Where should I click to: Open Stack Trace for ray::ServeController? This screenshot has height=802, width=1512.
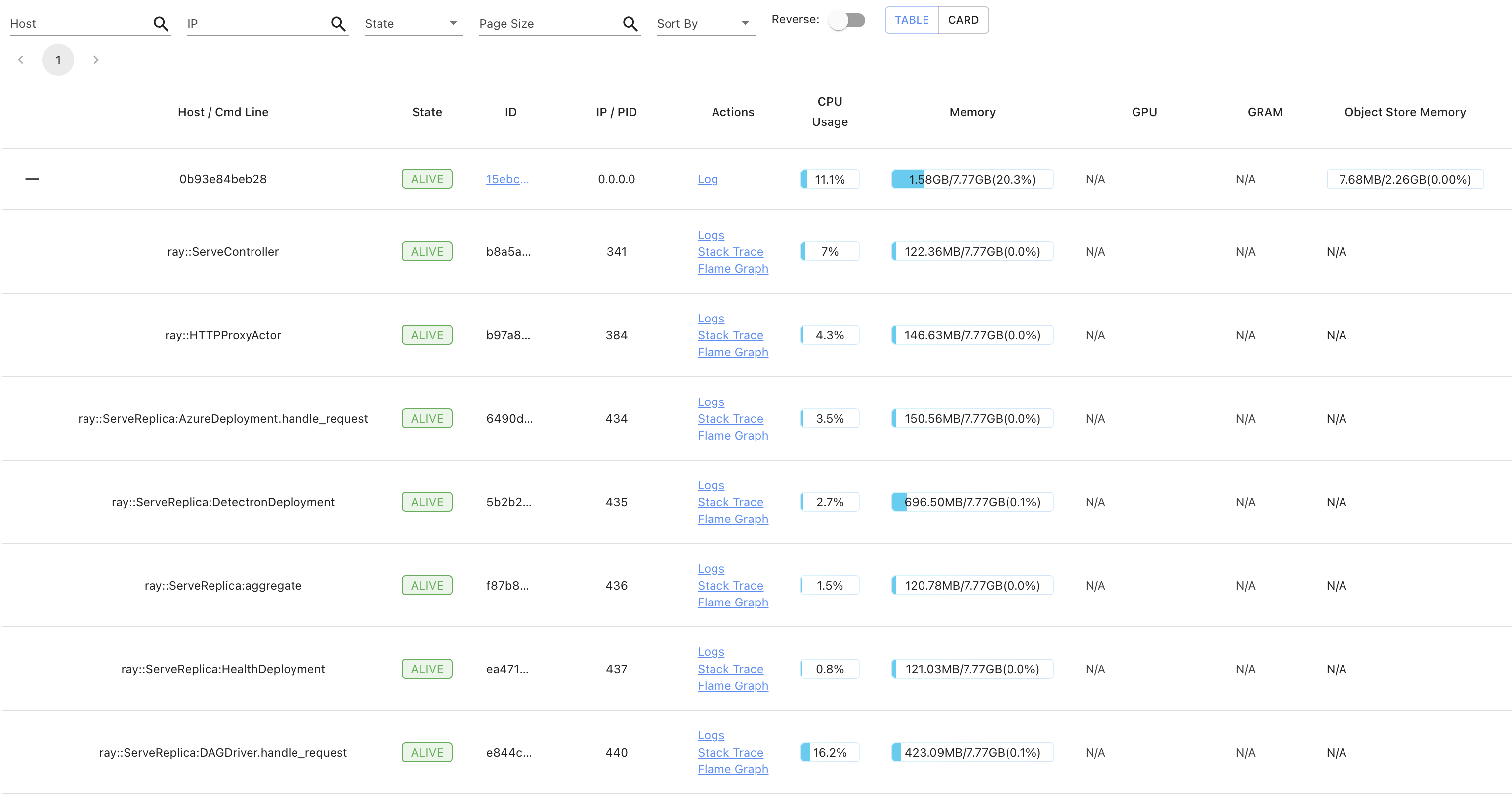(730, 252)
